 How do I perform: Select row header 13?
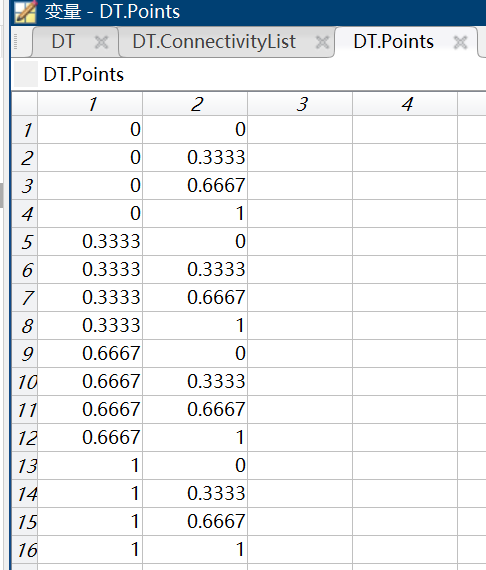click(25, 466)
